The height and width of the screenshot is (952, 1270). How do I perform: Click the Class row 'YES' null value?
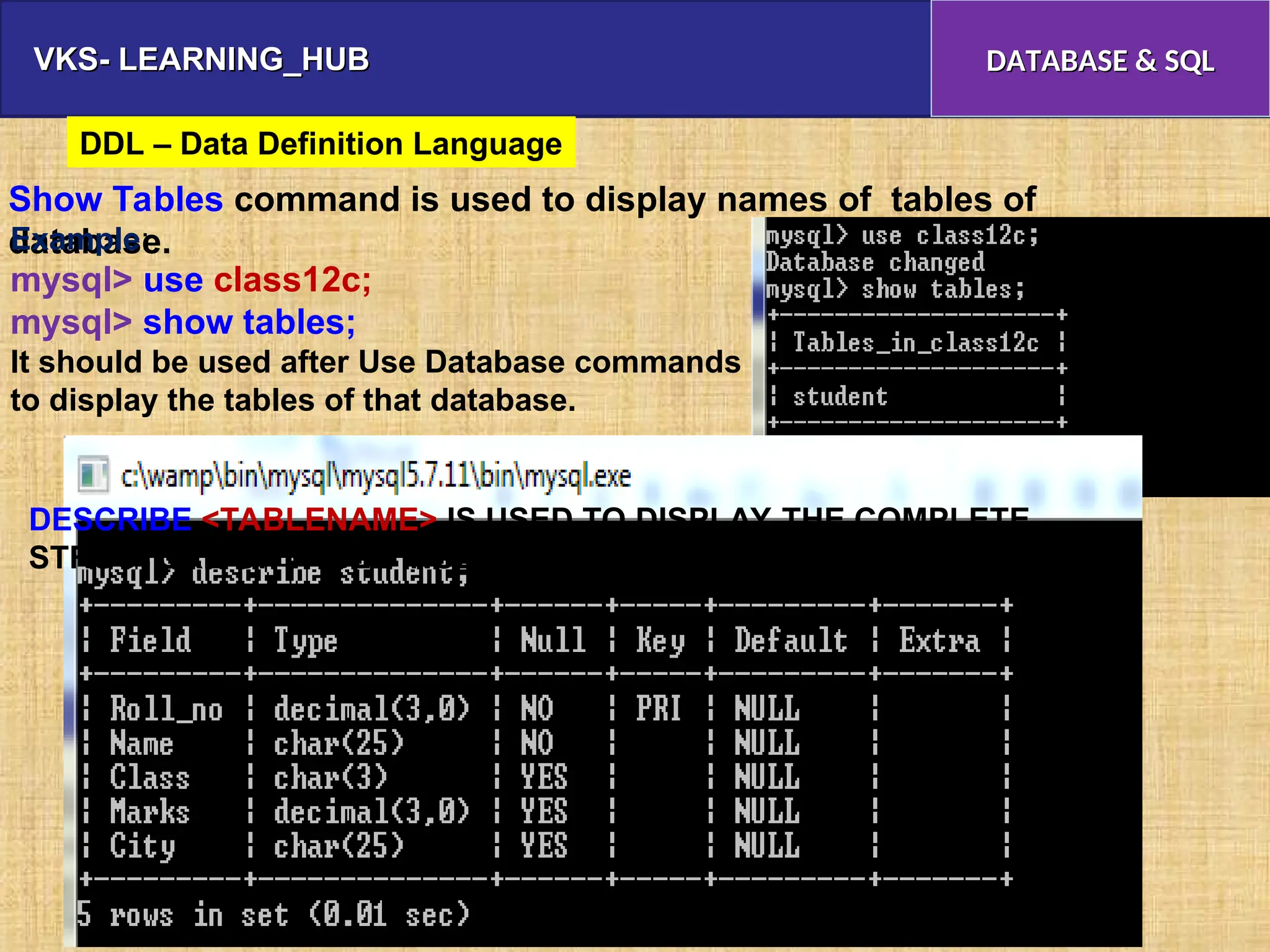click(544, 777)
